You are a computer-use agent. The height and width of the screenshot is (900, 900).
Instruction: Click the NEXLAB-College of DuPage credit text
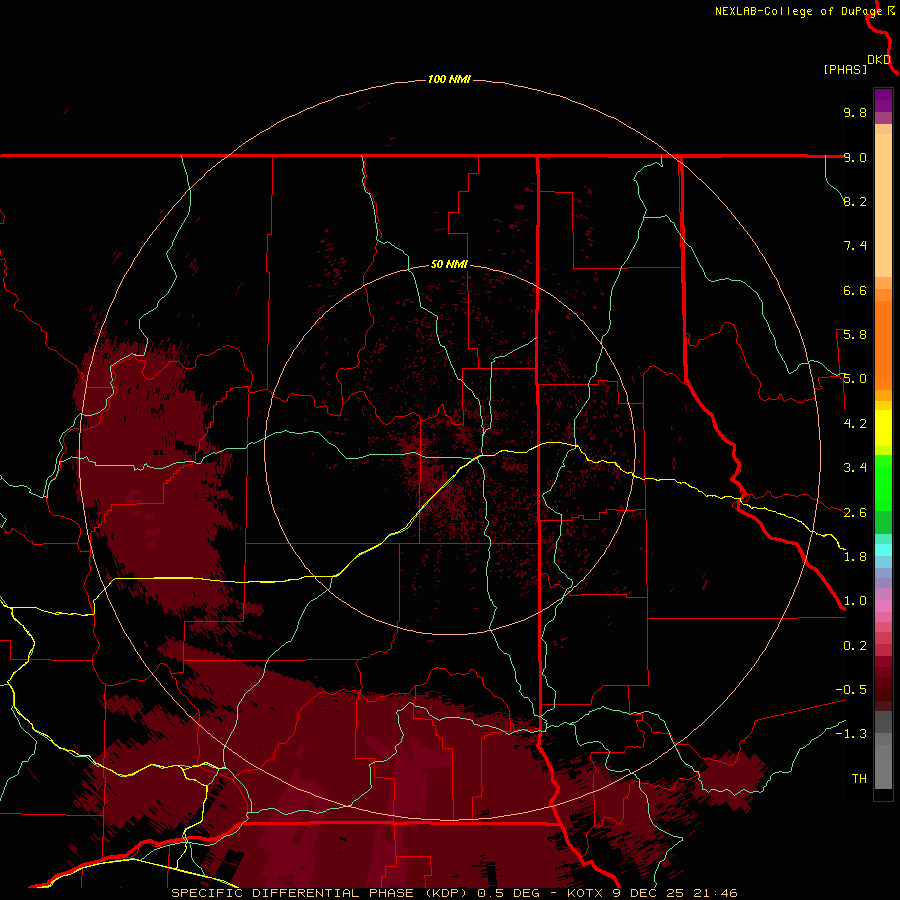coord(798,11)
